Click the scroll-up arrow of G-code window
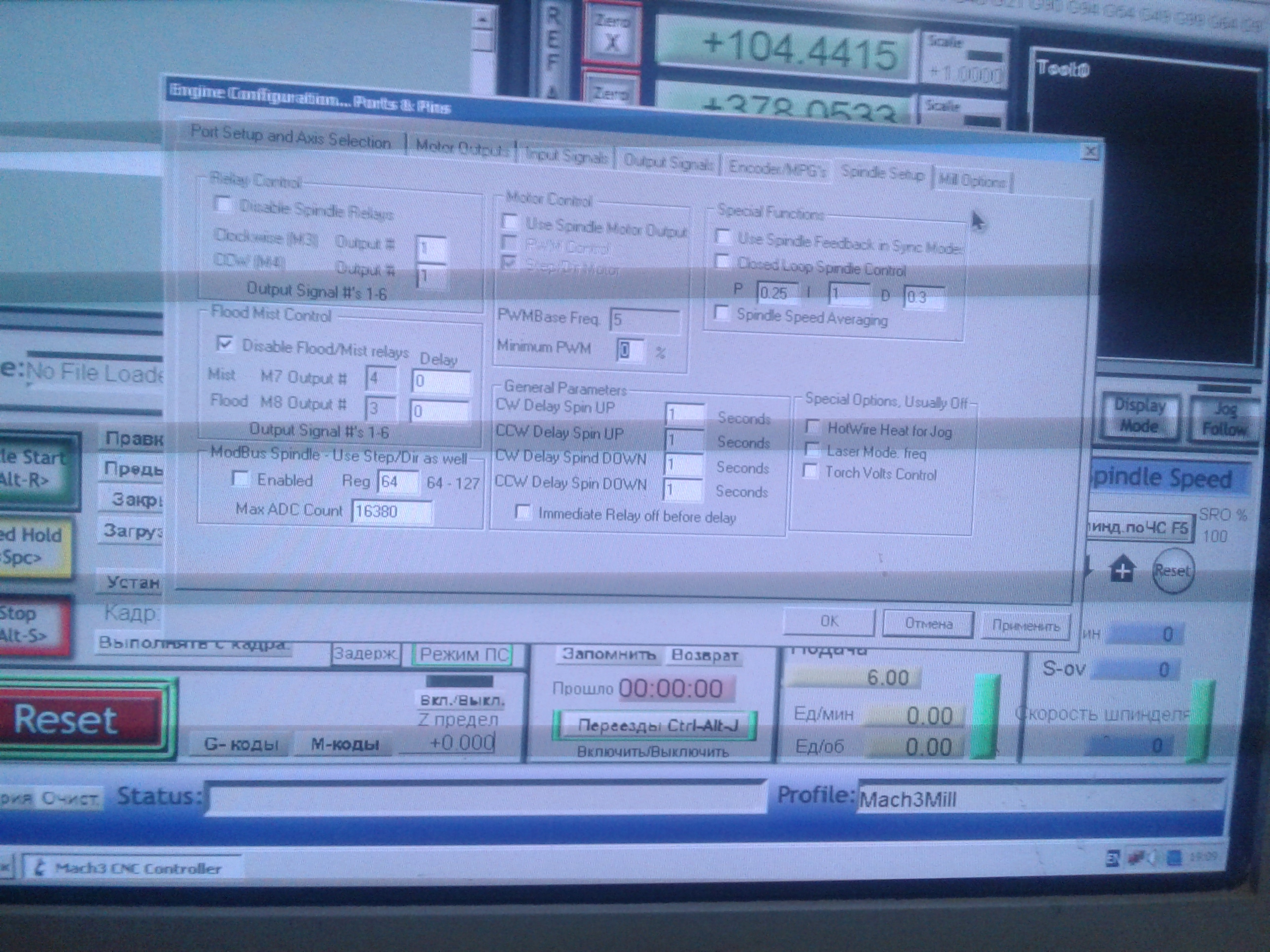Screen dimensions: 1270x952 pos(482,20)
